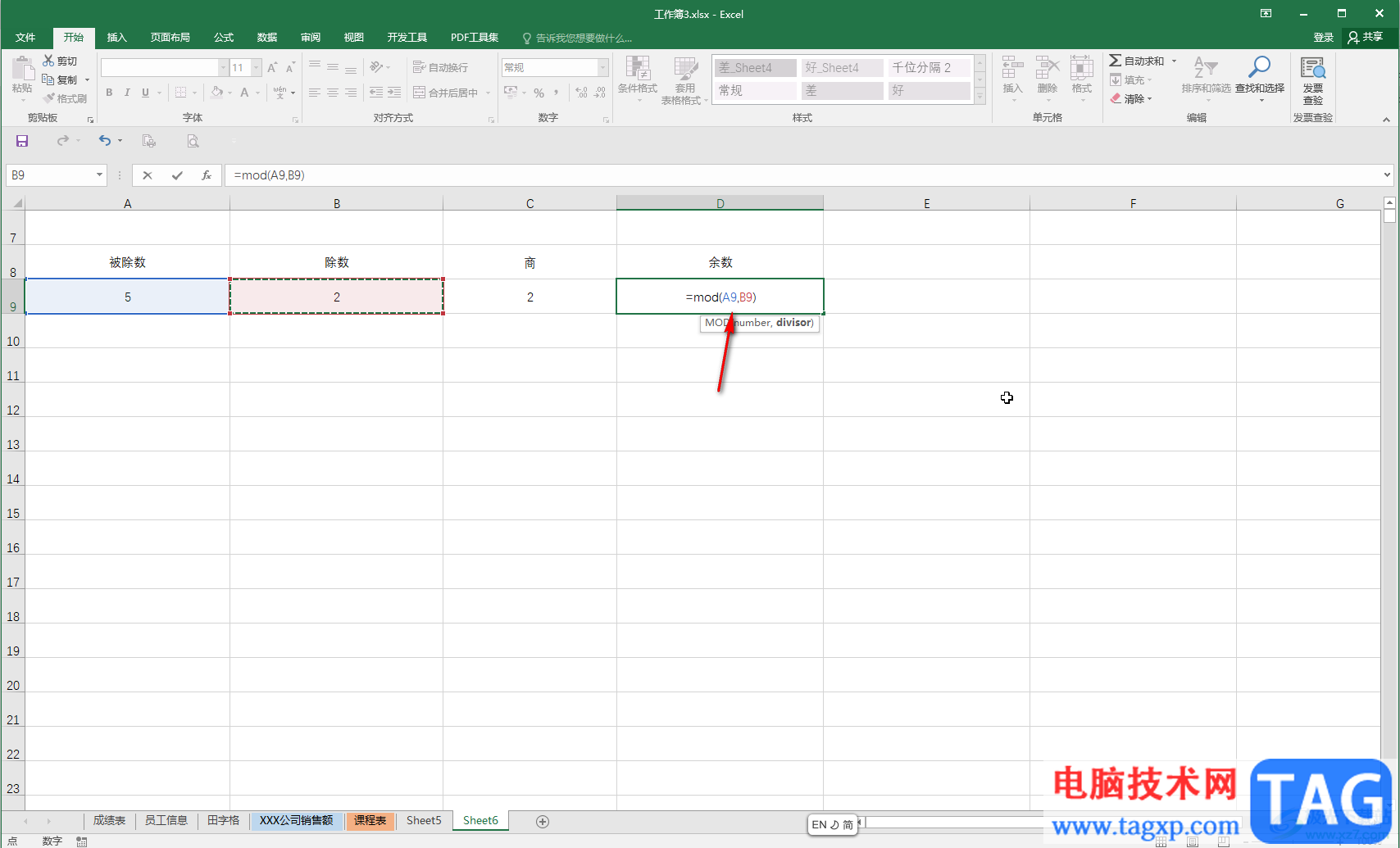
Task: Toggle bold formatting
Action: tap(109, 93)
